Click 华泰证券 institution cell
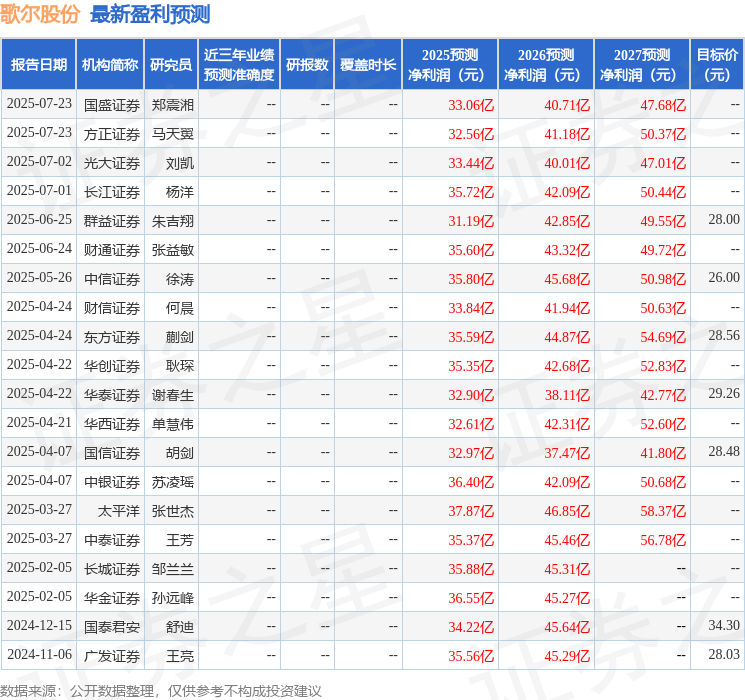Screen dimensions: 745x700 coord(112,395)
